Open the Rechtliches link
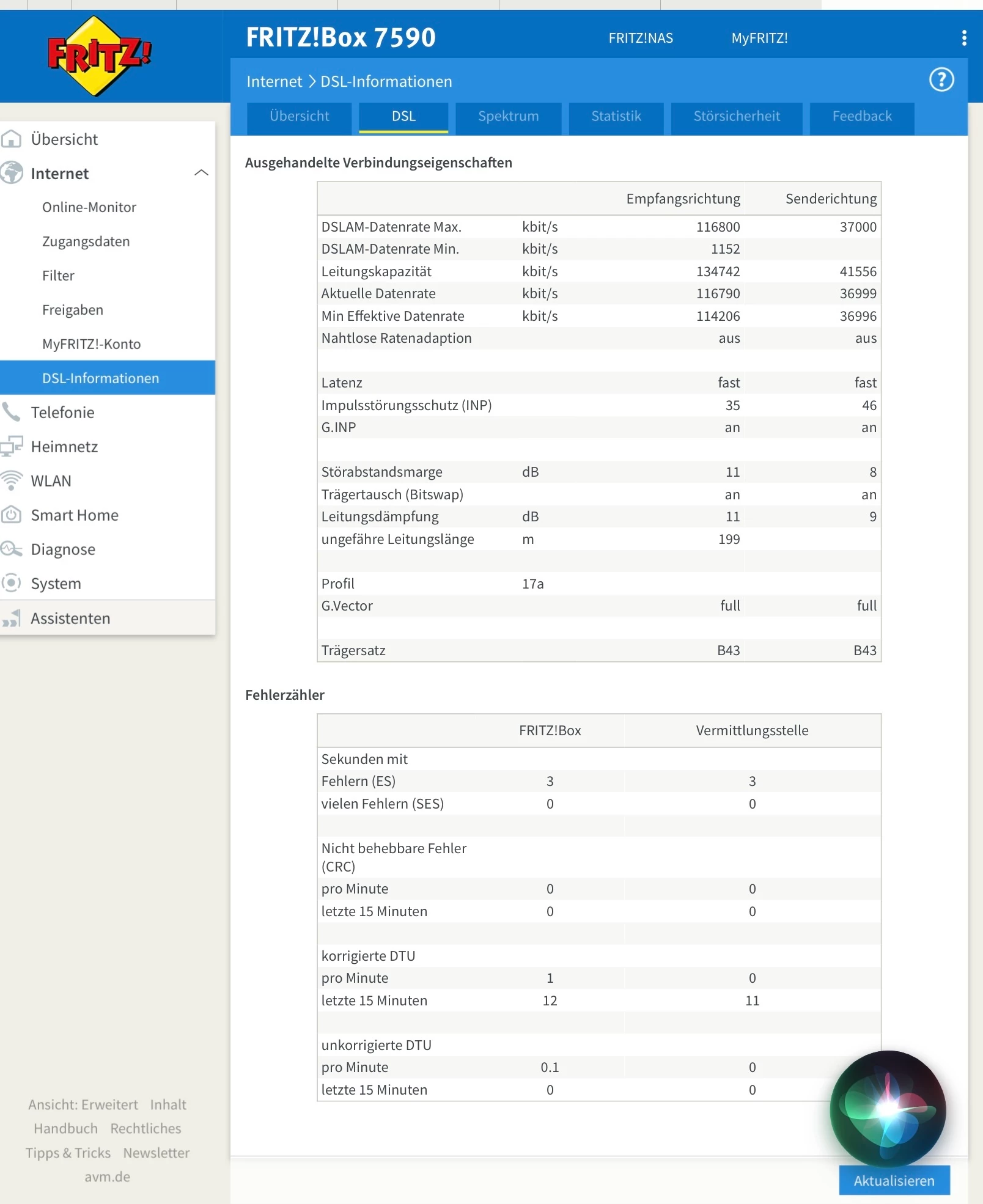 point(145,1128)
